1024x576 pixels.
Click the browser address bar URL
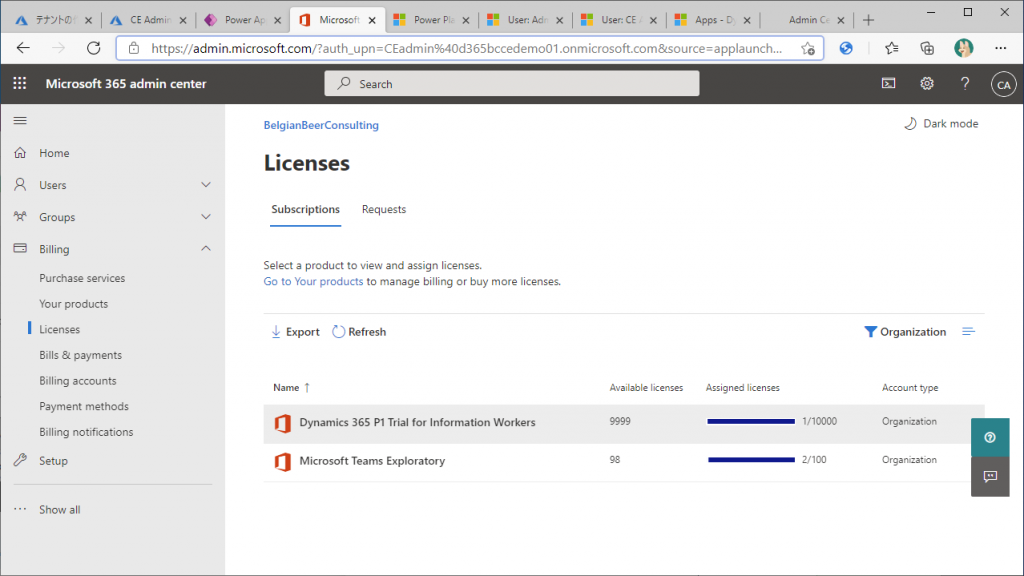click(x=466, y=48)
